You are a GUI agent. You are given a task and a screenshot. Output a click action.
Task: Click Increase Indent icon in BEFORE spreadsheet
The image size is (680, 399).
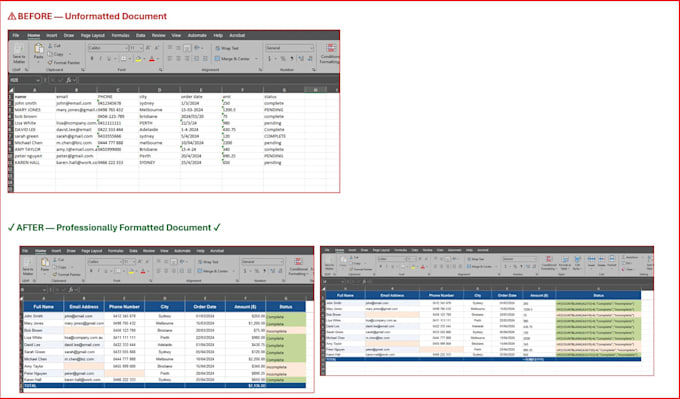tap(205, 58)
